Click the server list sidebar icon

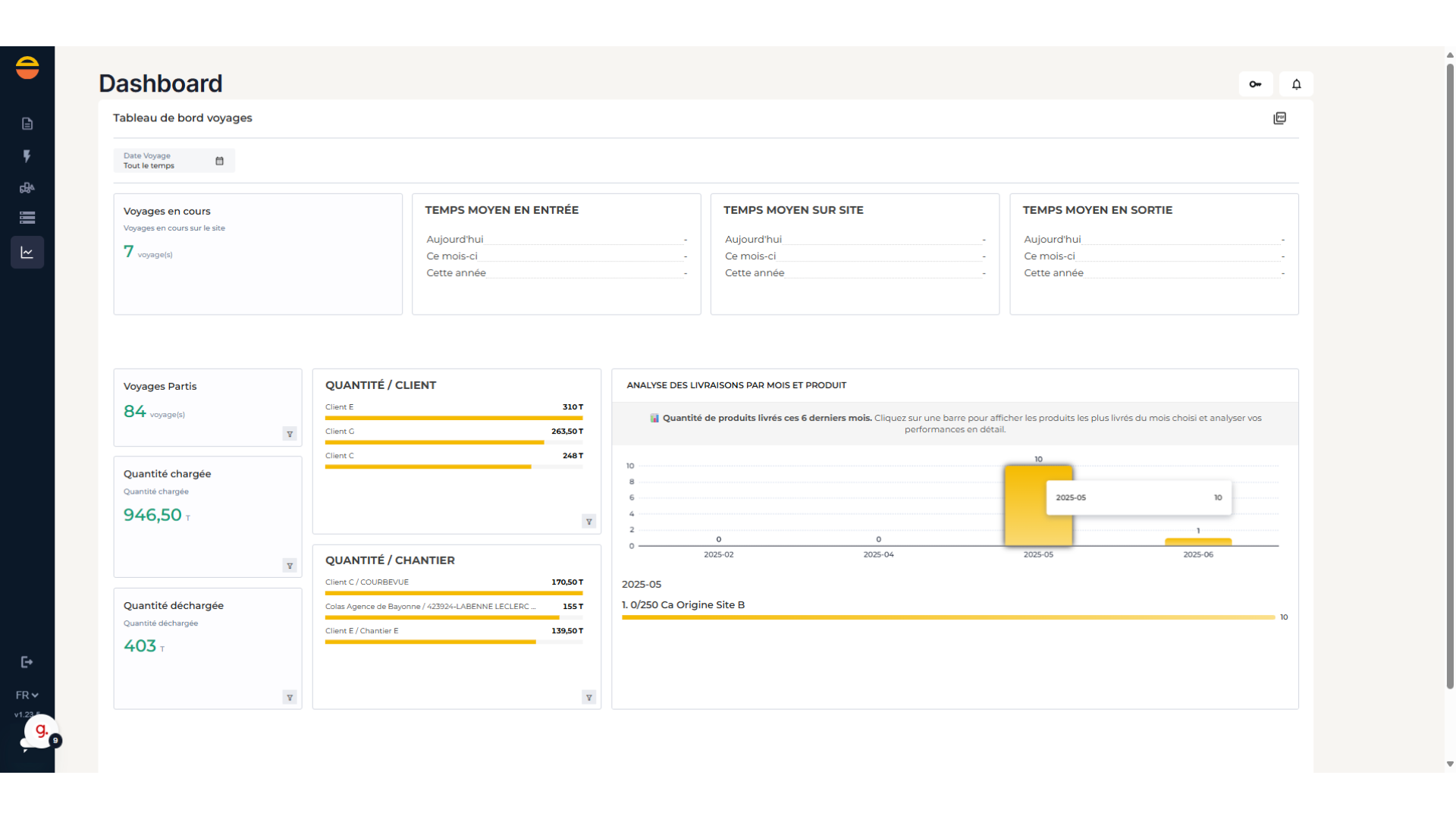point(27,218)
